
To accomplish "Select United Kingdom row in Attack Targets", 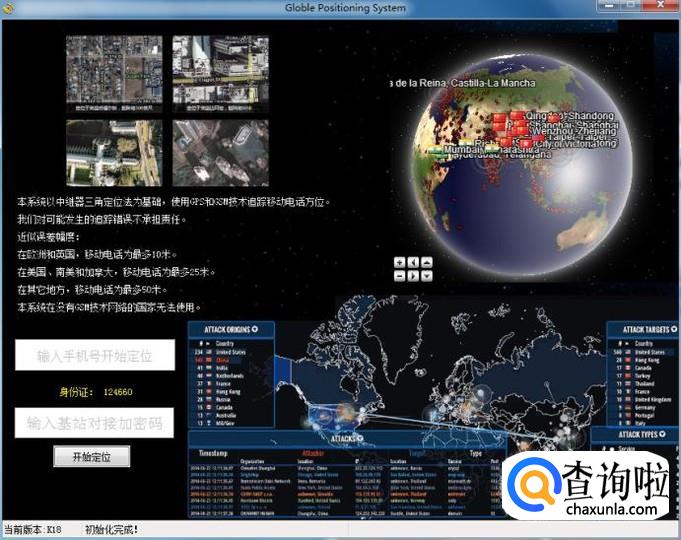I will pyautogui.click(x=644, y=399).
